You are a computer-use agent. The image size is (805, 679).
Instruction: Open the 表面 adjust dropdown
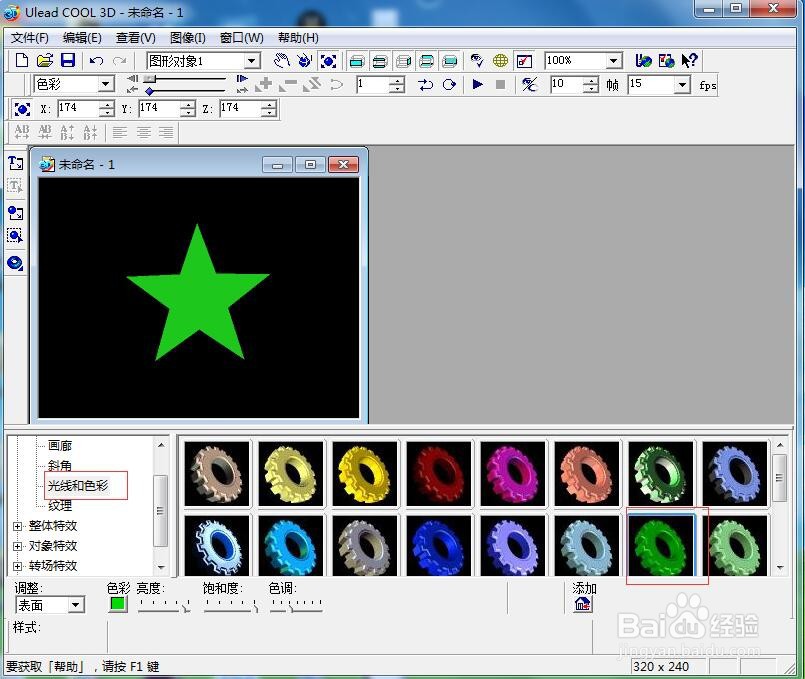coord(75,605)
